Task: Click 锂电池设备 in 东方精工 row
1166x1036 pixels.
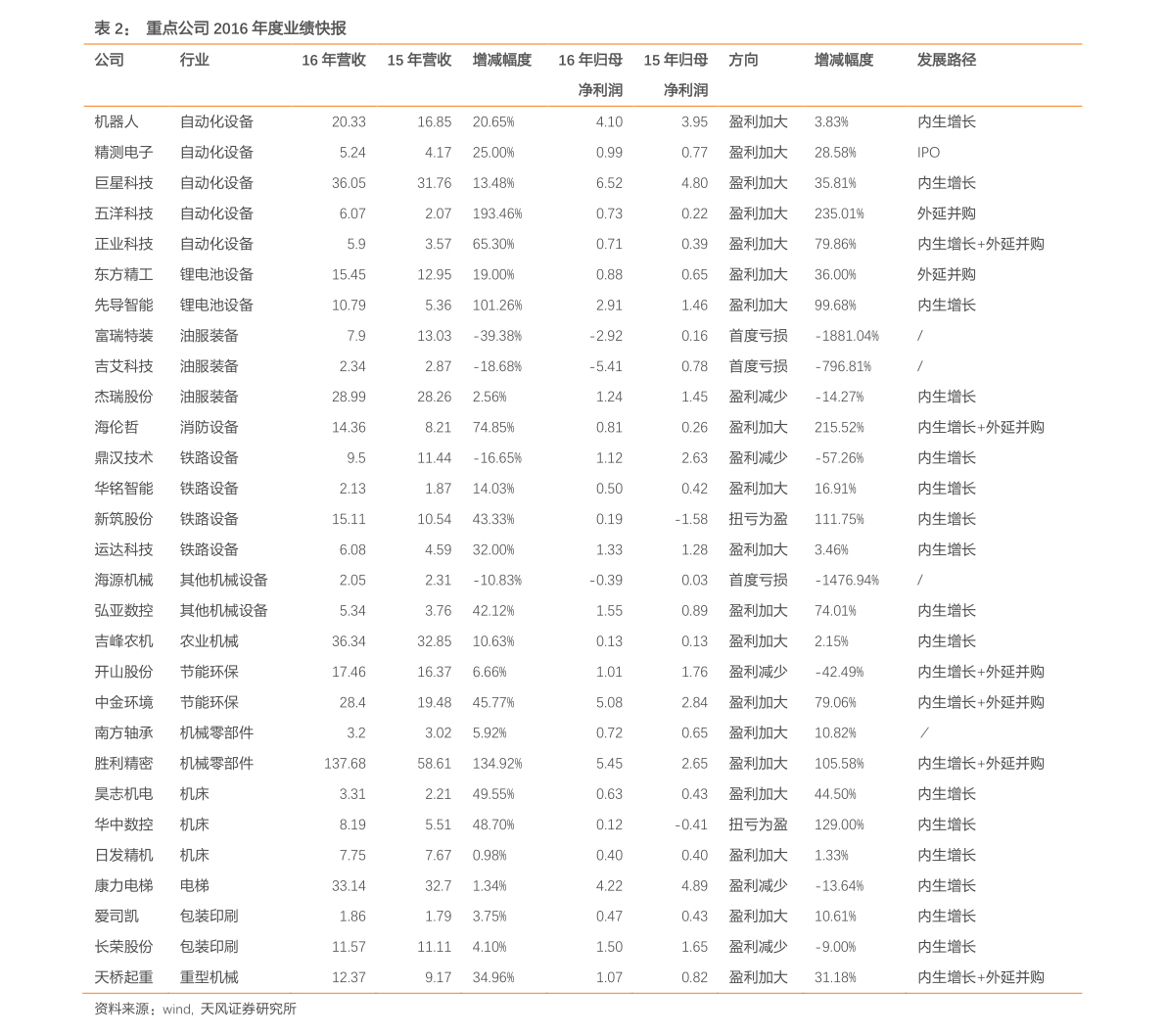Action: [x=217, y=274]
